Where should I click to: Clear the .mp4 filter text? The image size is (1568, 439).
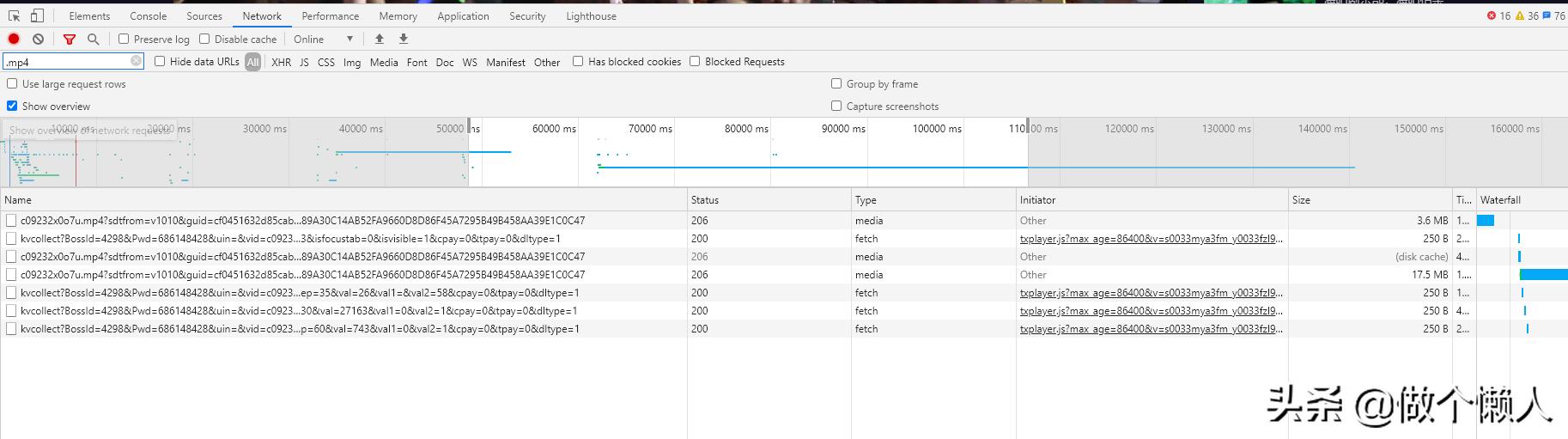point(136,61)
